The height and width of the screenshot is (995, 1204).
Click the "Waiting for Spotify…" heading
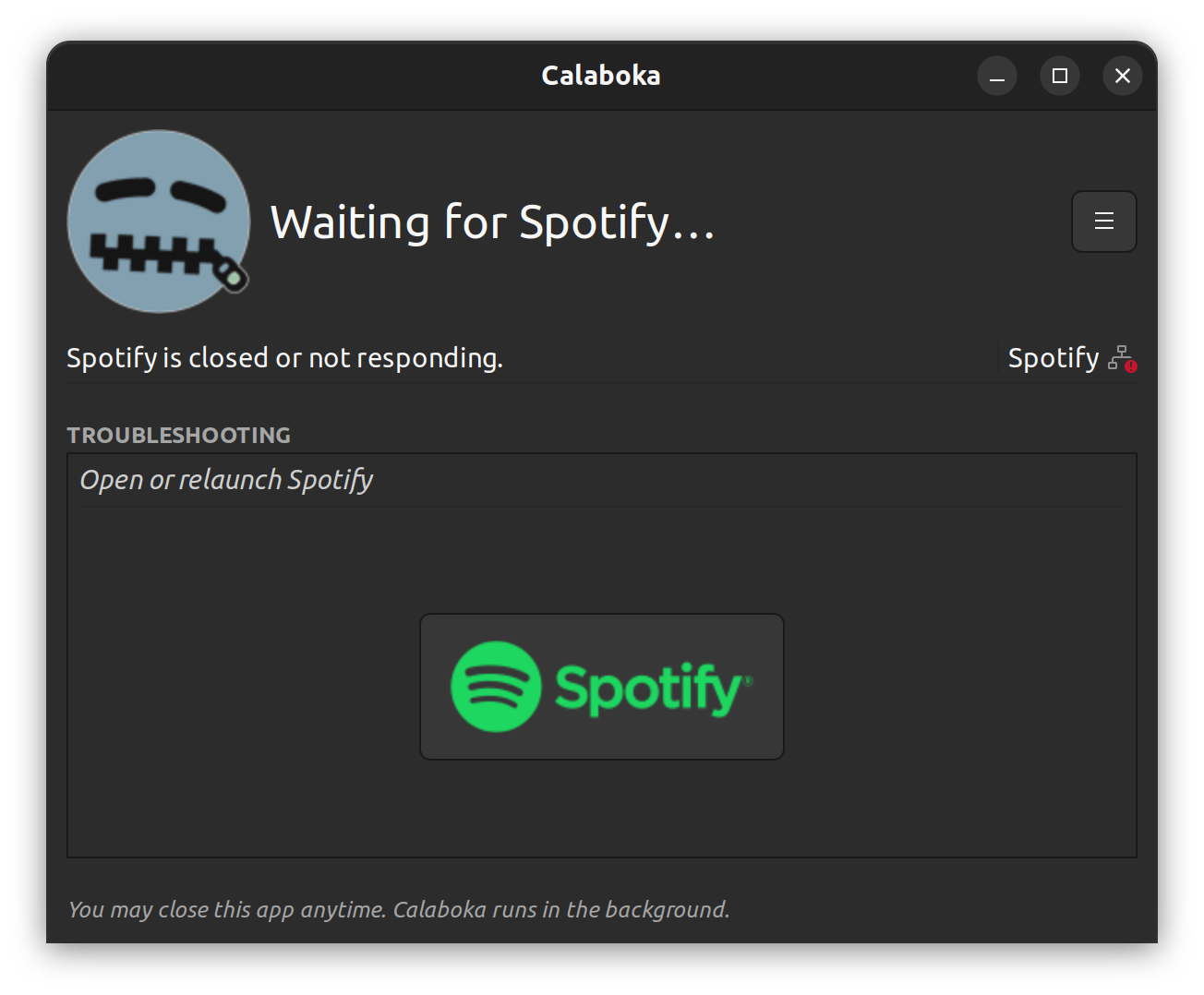(x=493, y=222)
